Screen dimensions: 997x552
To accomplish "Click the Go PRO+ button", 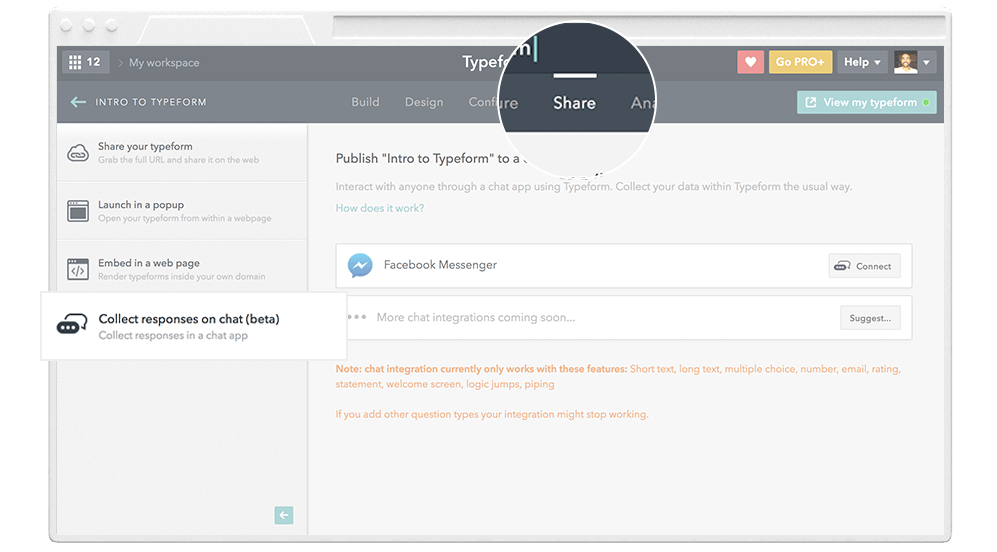I will tap(800, 62).
